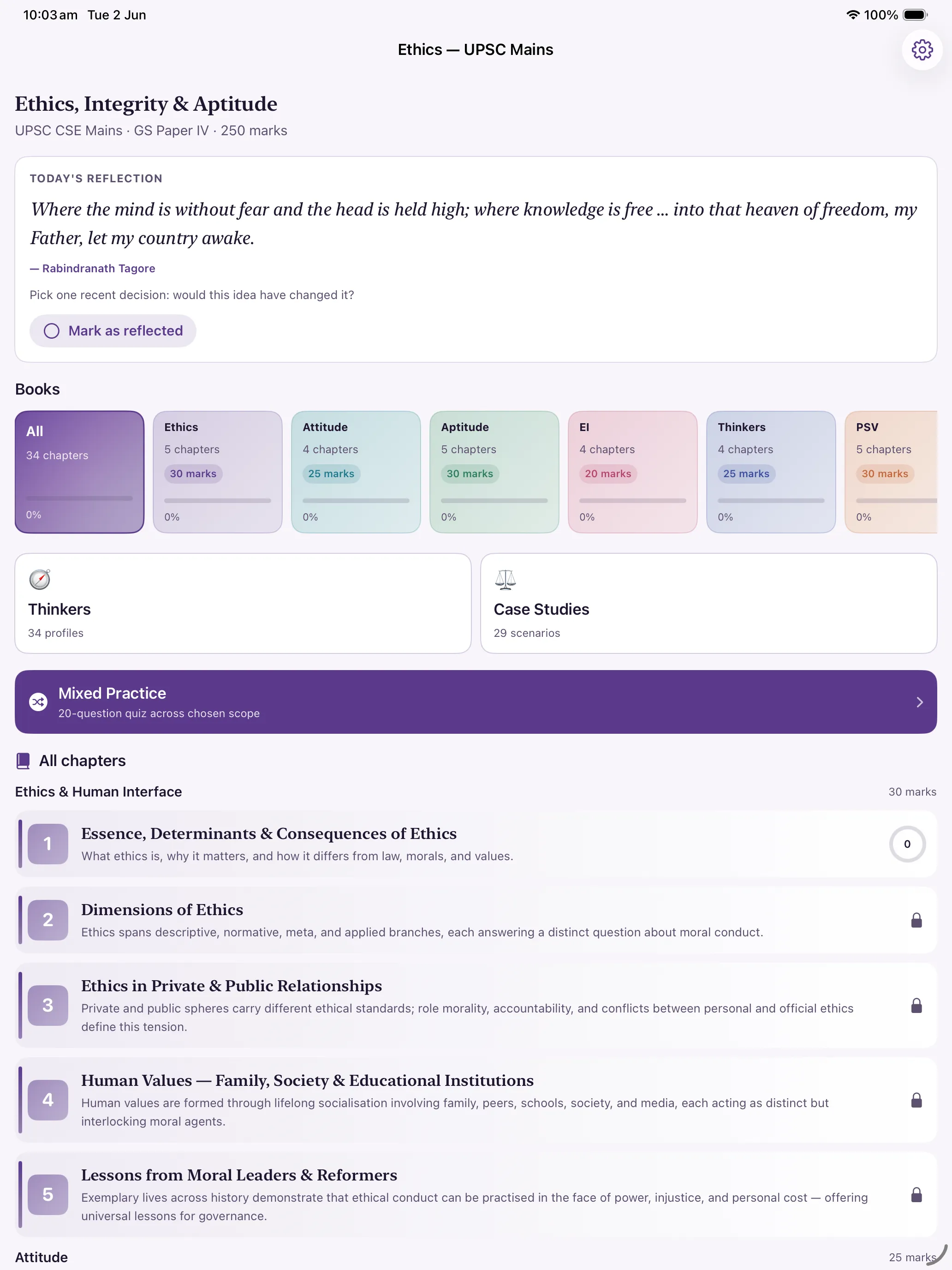Tap chapter number 2 badge

coord(48,920)
